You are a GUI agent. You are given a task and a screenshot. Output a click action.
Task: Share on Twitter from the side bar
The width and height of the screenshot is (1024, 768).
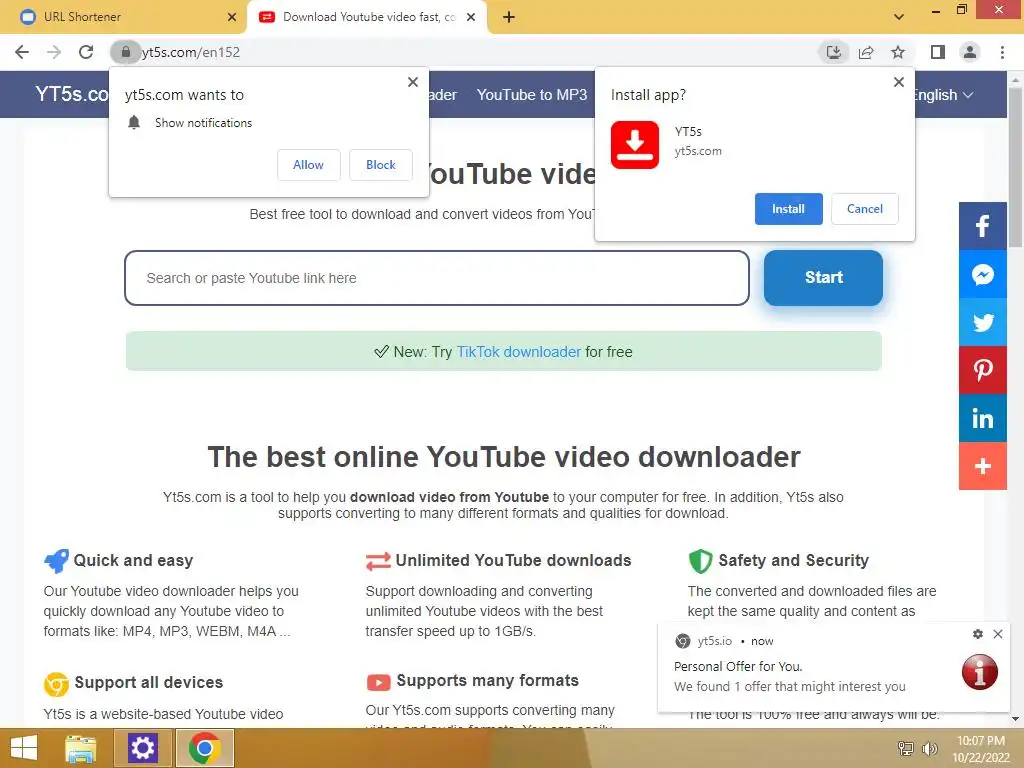(982, 322)
